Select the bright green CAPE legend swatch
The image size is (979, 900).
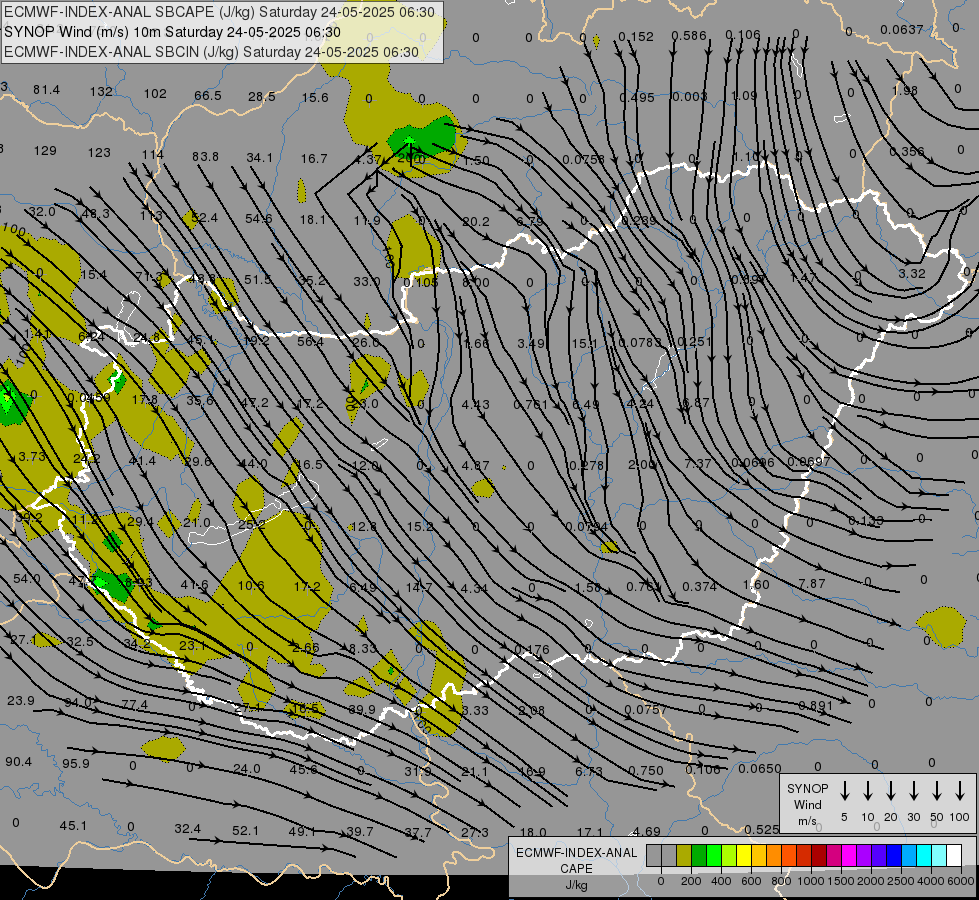(714, 855)
